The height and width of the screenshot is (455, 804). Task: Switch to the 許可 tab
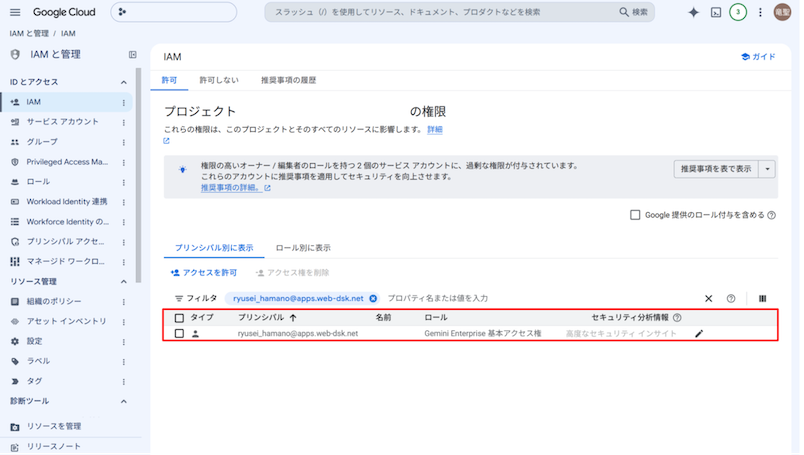(x=169, y=81)
